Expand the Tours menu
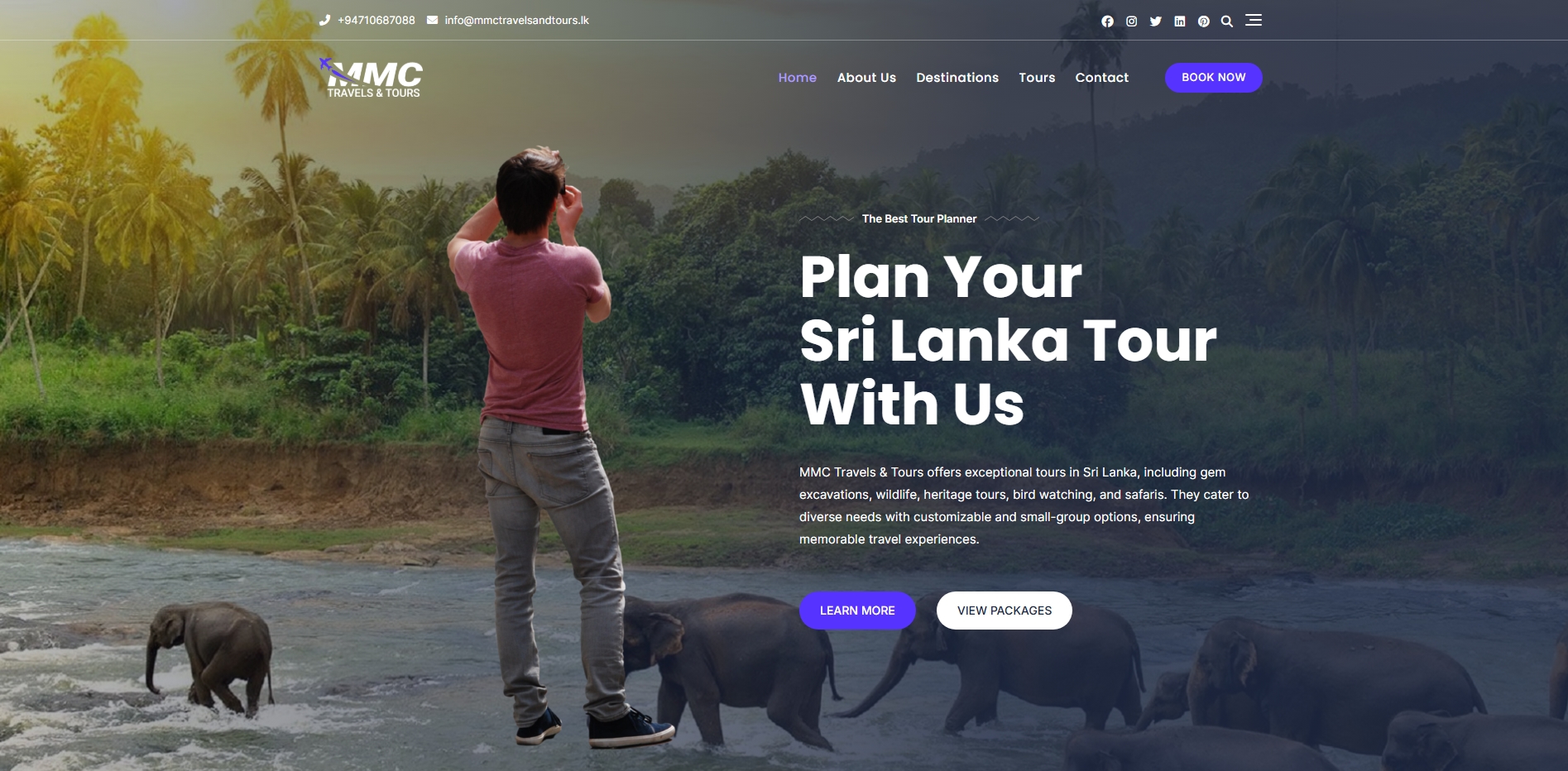Screen dimensions: 1568x771 [x=1037, y=78]
